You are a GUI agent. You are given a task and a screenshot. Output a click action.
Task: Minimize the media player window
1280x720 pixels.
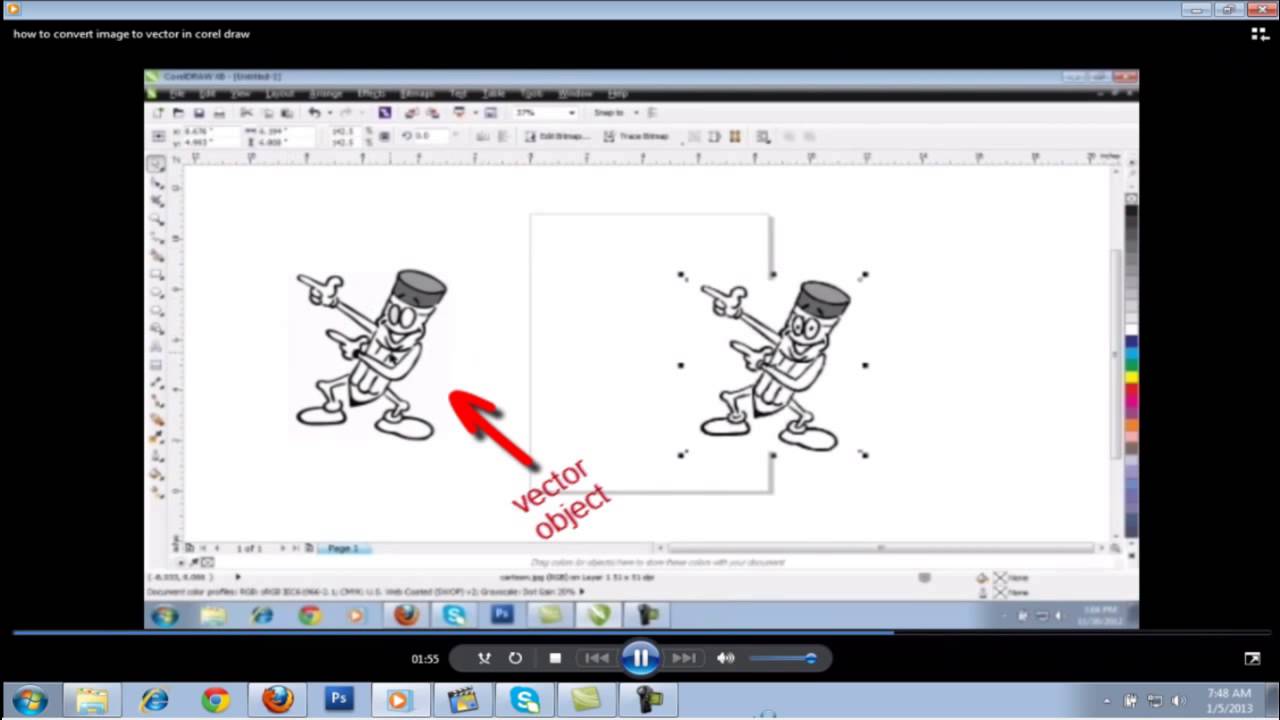[1195, 10]
